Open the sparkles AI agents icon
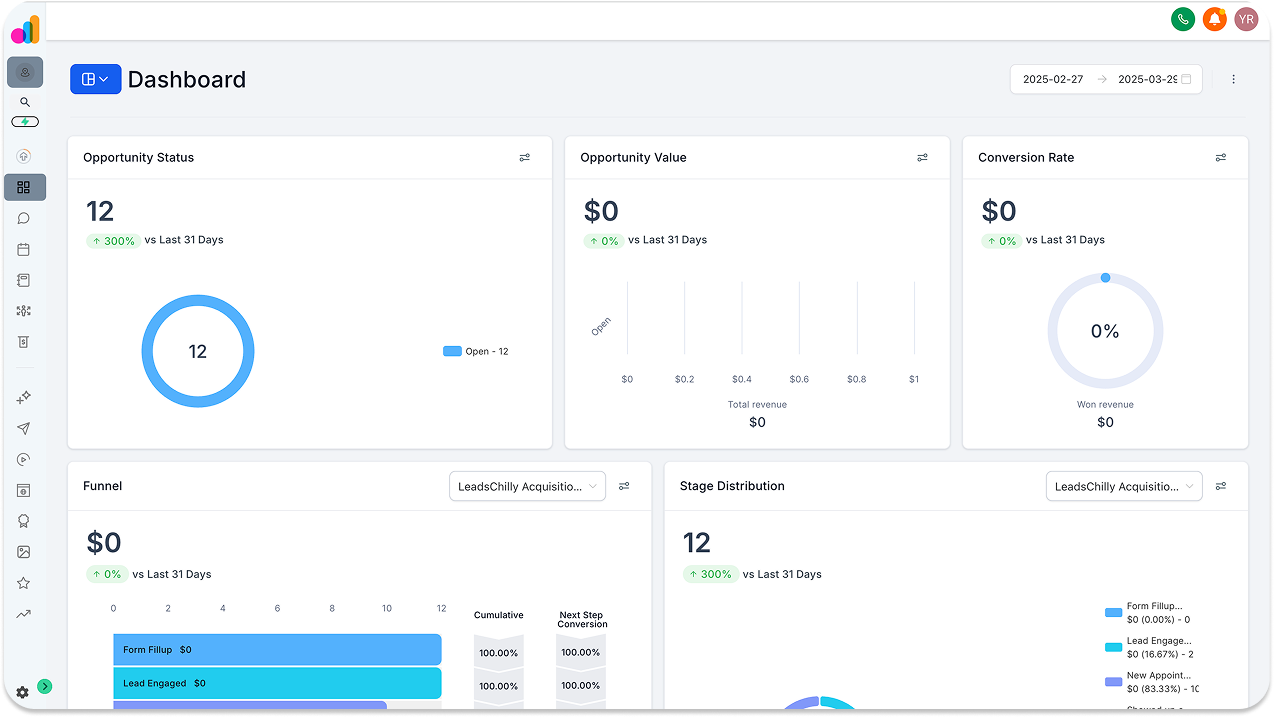The width and height of the screenshot is (1274, 717). (24, 398)
